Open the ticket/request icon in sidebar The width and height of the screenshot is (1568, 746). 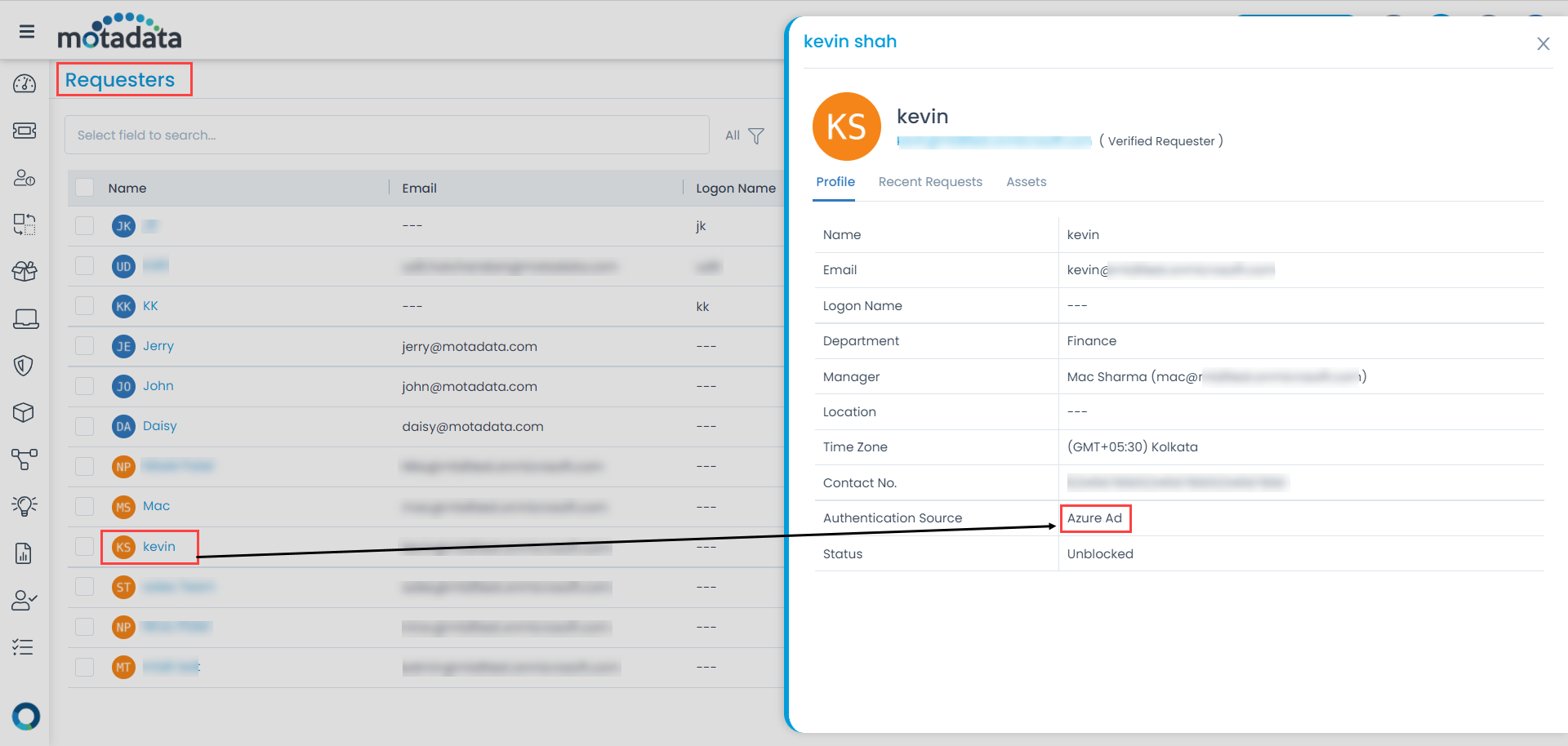[x=24, y=131]
